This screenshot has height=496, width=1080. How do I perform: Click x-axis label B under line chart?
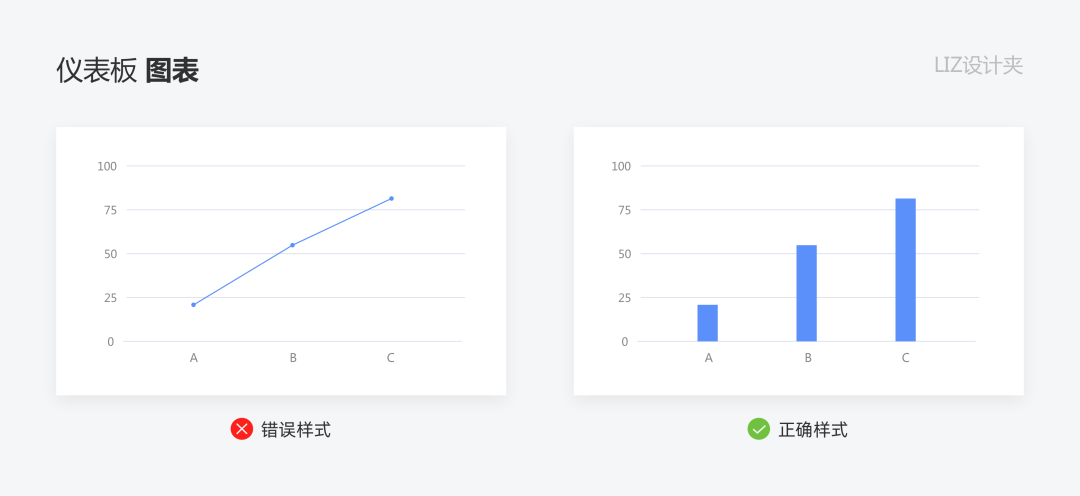[293, 358]
